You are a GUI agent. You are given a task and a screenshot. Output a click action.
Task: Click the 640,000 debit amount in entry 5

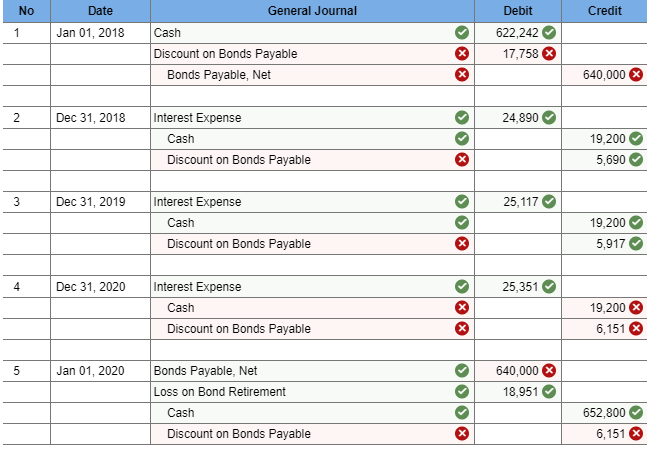517,371
